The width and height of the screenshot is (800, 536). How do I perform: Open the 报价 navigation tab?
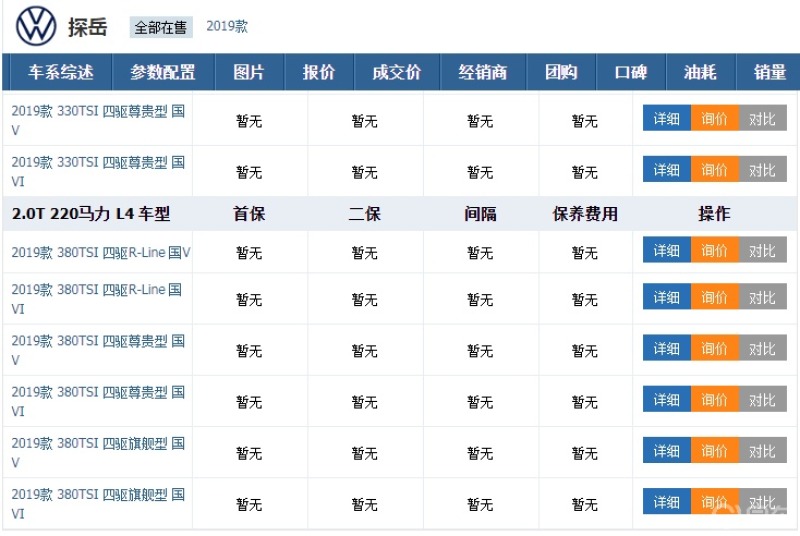319,72
